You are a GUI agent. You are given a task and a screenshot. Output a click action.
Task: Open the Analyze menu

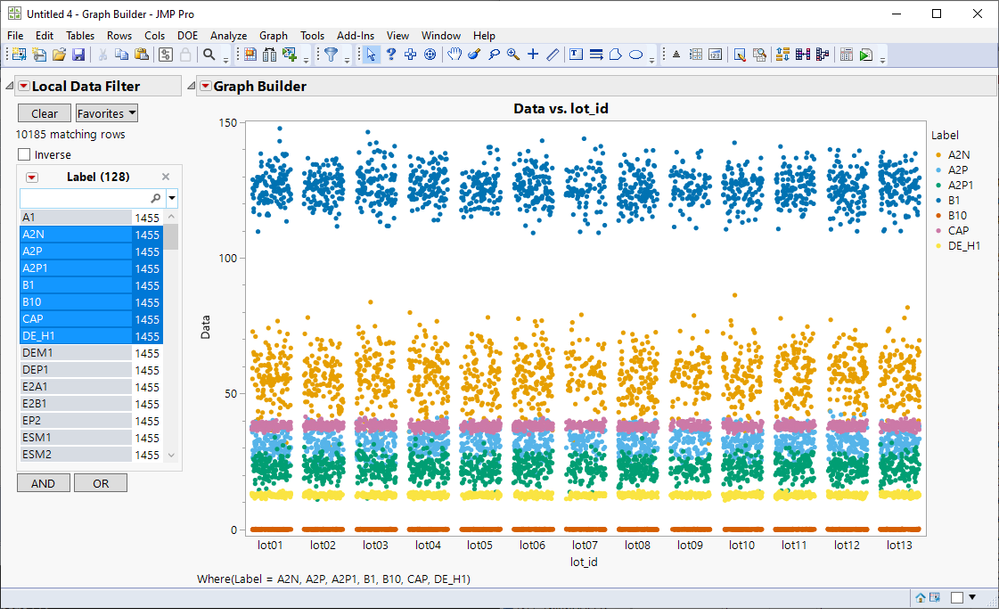228,36
